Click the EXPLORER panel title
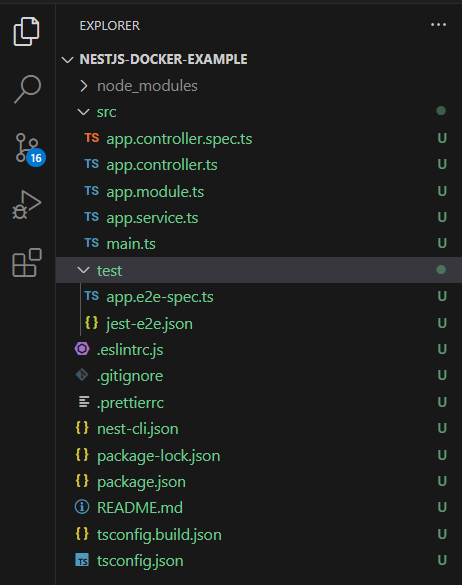The height and width of the screenshot is (585, 462). [x=110, y=26]
